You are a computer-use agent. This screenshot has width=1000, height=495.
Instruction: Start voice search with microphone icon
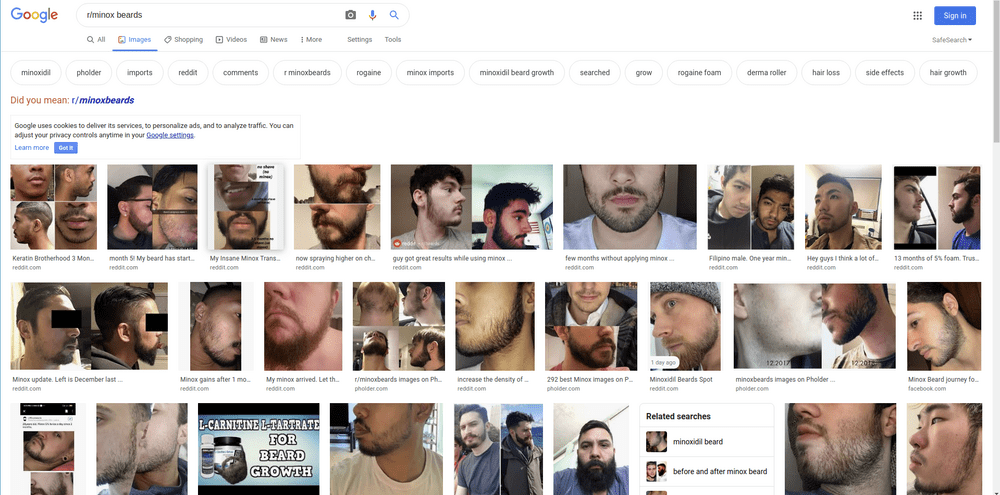coord(372,15)
